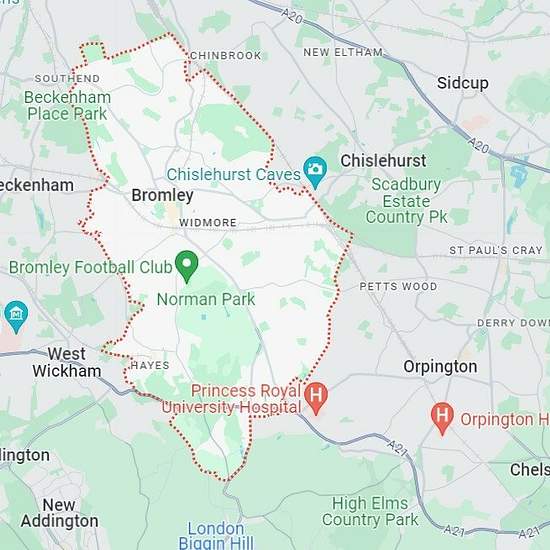550x550 pixels.
Task: Click the London Biggin Hill label
Action: (216, 536)
